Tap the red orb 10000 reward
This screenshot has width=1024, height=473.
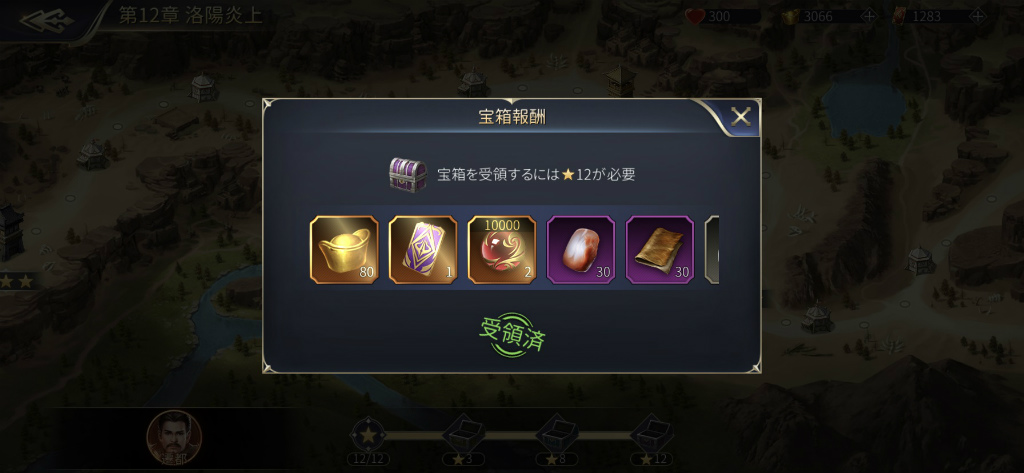(502, 250)
